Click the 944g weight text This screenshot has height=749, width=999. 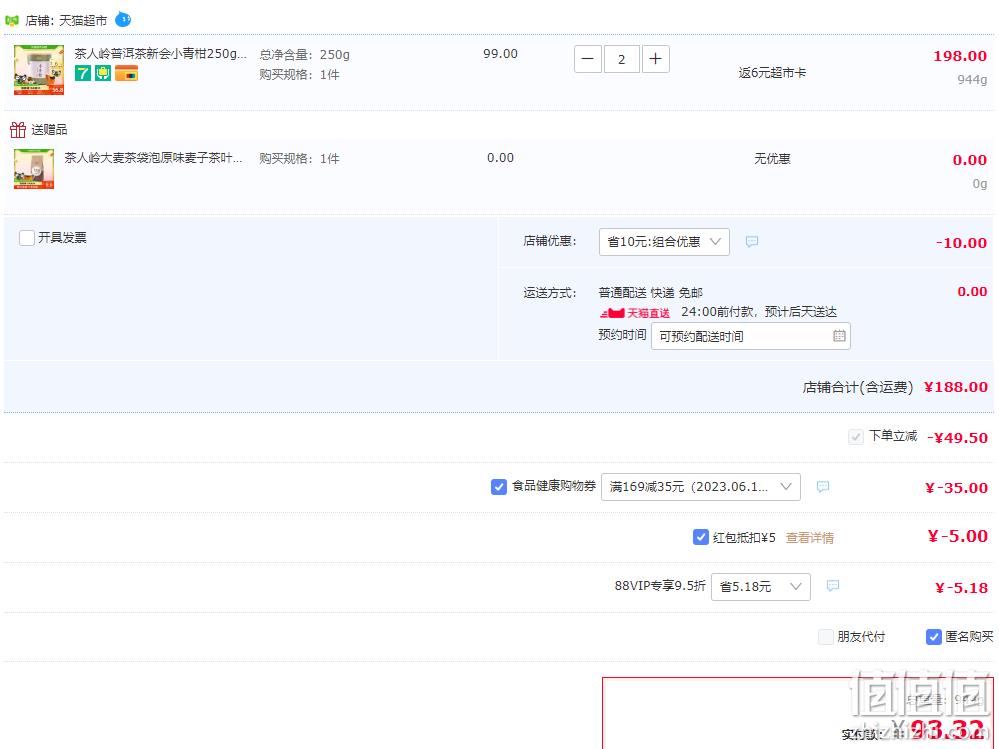point(972,80)
